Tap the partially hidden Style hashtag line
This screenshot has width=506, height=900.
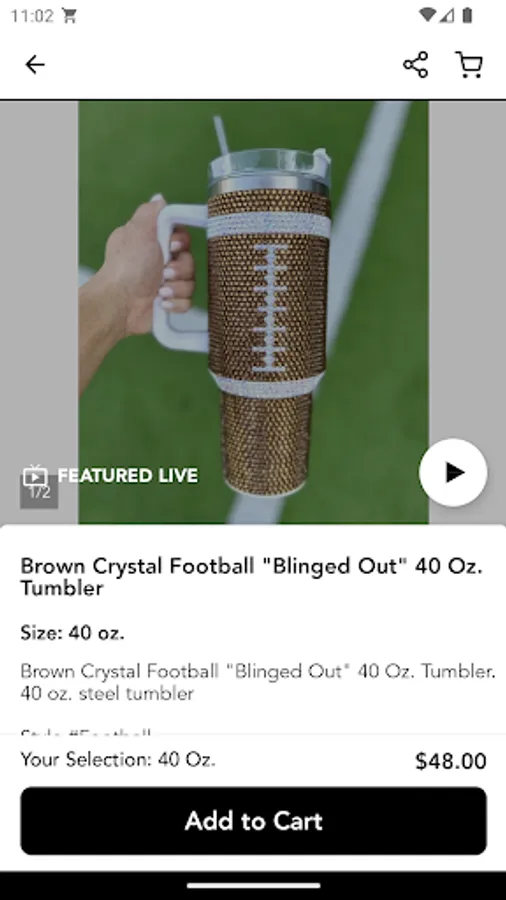pos(86,732)
